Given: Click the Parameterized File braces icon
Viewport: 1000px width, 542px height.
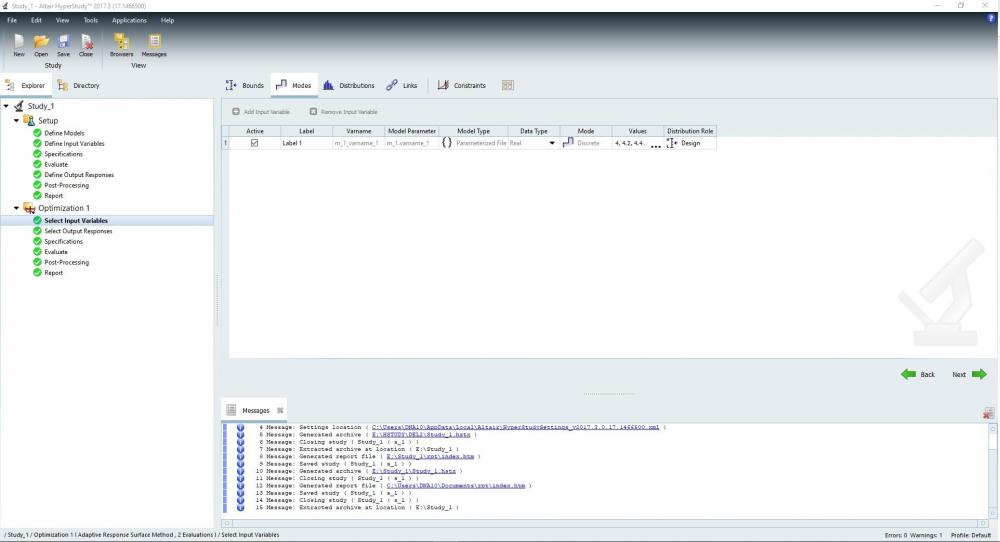Looking at the screenshot, I should [x=446, y=143].
